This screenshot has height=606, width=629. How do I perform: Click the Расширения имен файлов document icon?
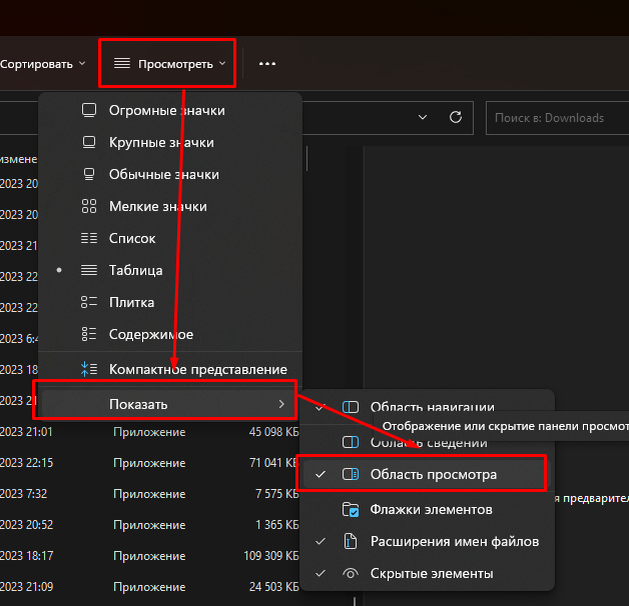point(350,541)
